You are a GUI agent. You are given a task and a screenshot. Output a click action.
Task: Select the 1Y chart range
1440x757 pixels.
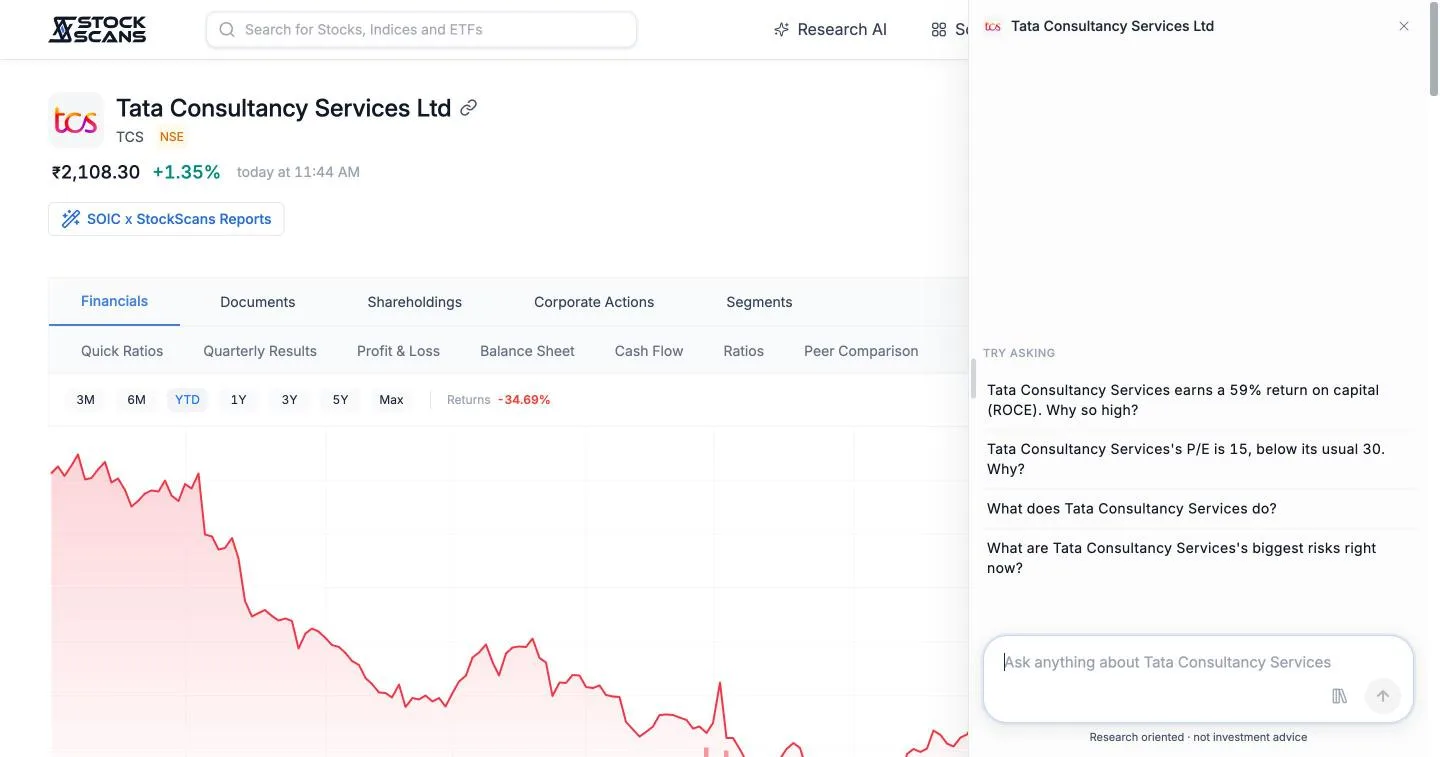(238, 400)
